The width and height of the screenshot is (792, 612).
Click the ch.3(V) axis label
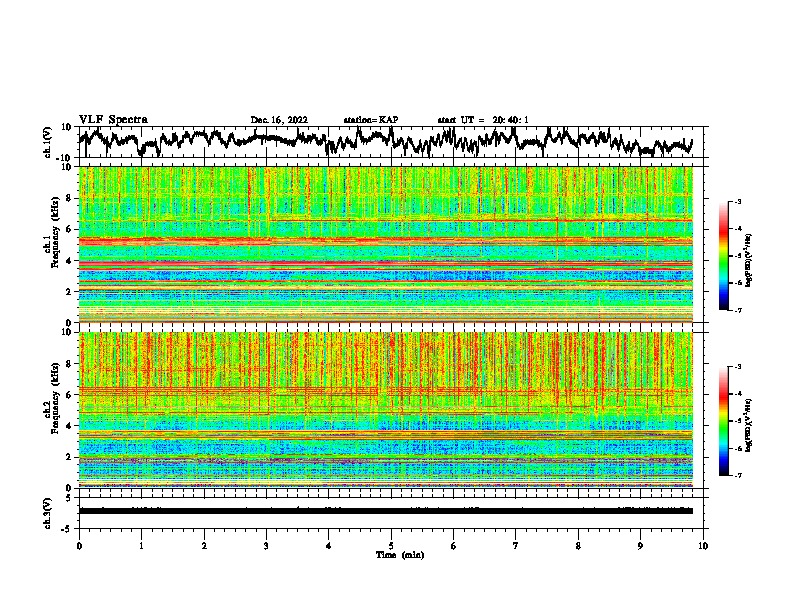(x=48, y=513)
